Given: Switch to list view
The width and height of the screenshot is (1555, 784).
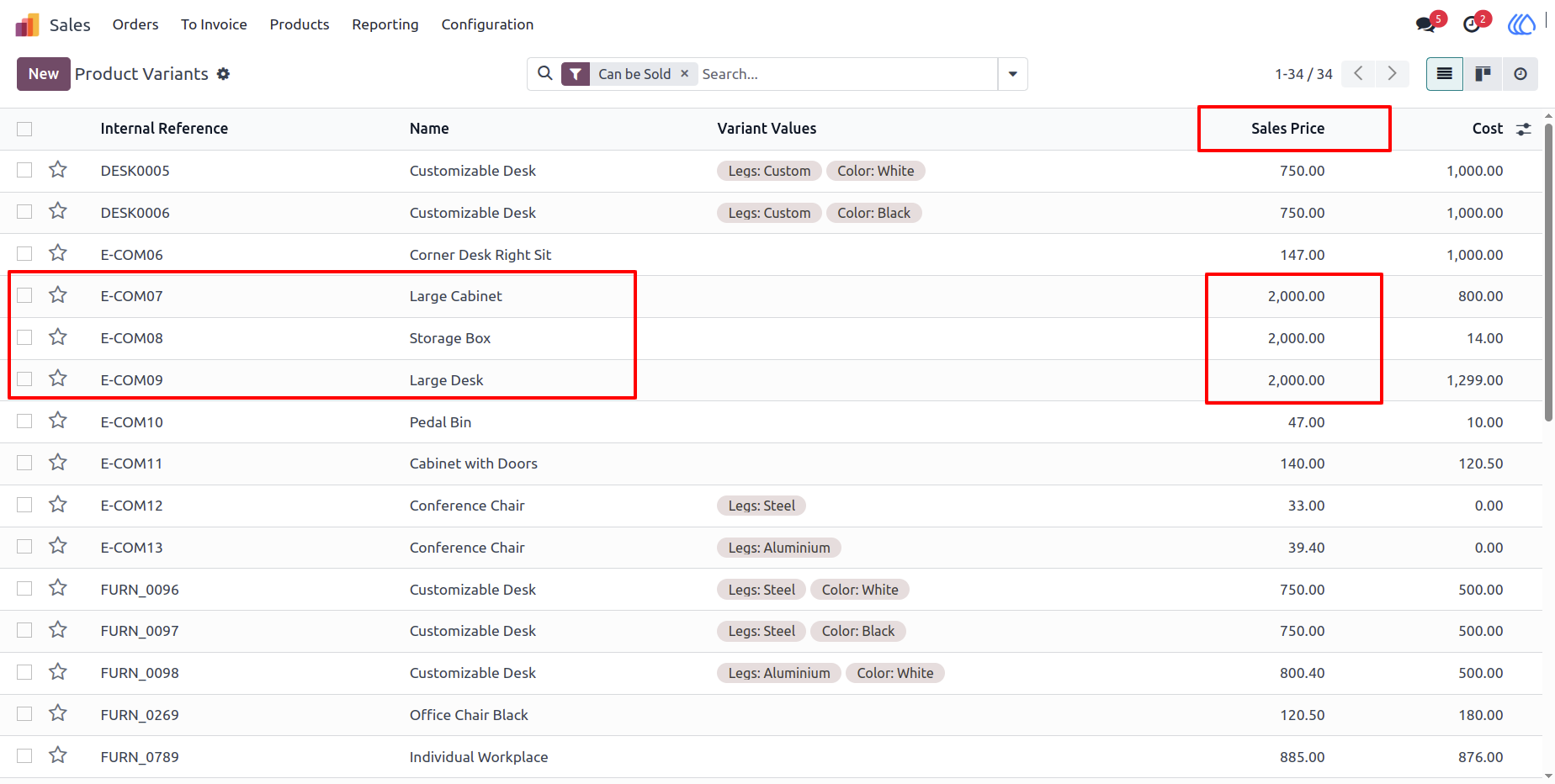Looking at the screenshot, I should click(x=1445, y=74).
